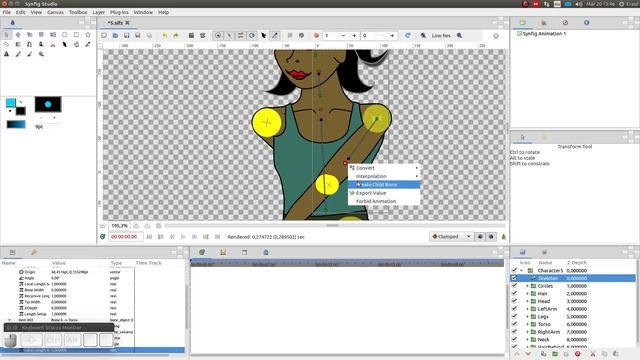Screen dimensions: 640x360
Task: Select the Circle tool in the toolbox
Action: (64, 35)
